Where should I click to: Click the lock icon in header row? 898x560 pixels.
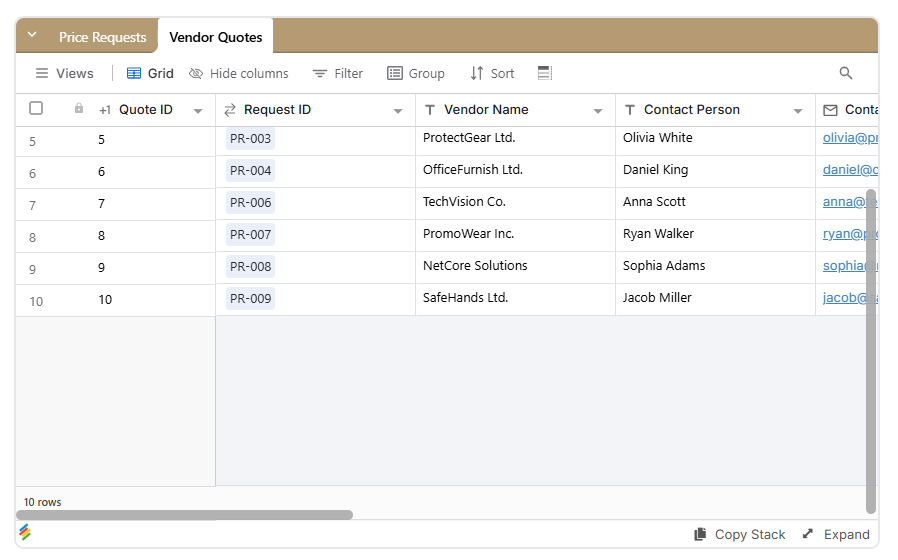point(79,108)
